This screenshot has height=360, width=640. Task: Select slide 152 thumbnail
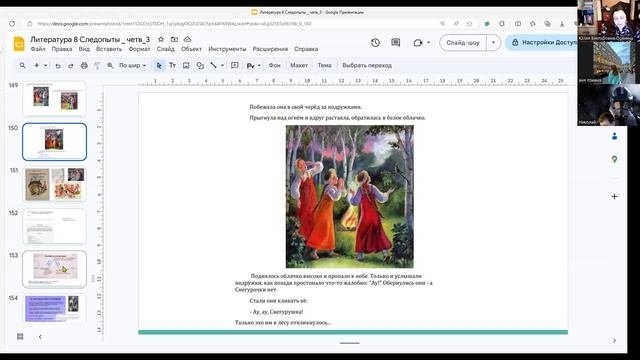pos(55,227)
